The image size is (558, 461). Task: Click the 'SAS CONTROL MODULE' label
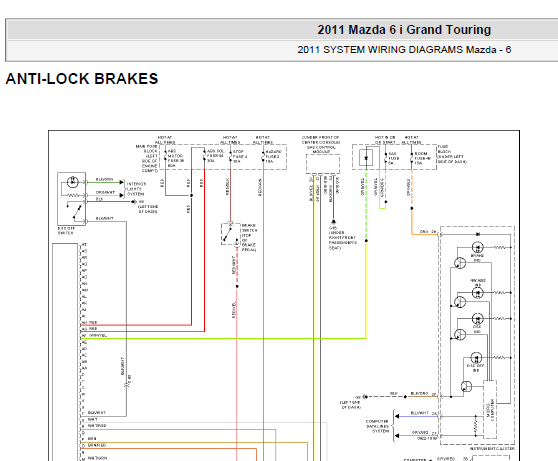321,149
